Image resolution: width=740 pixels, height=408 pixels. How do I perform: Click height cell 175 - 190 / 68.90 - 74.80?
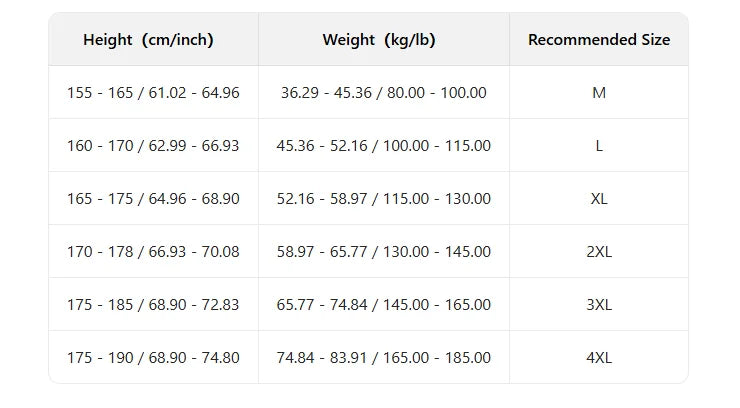click(153, 358)
